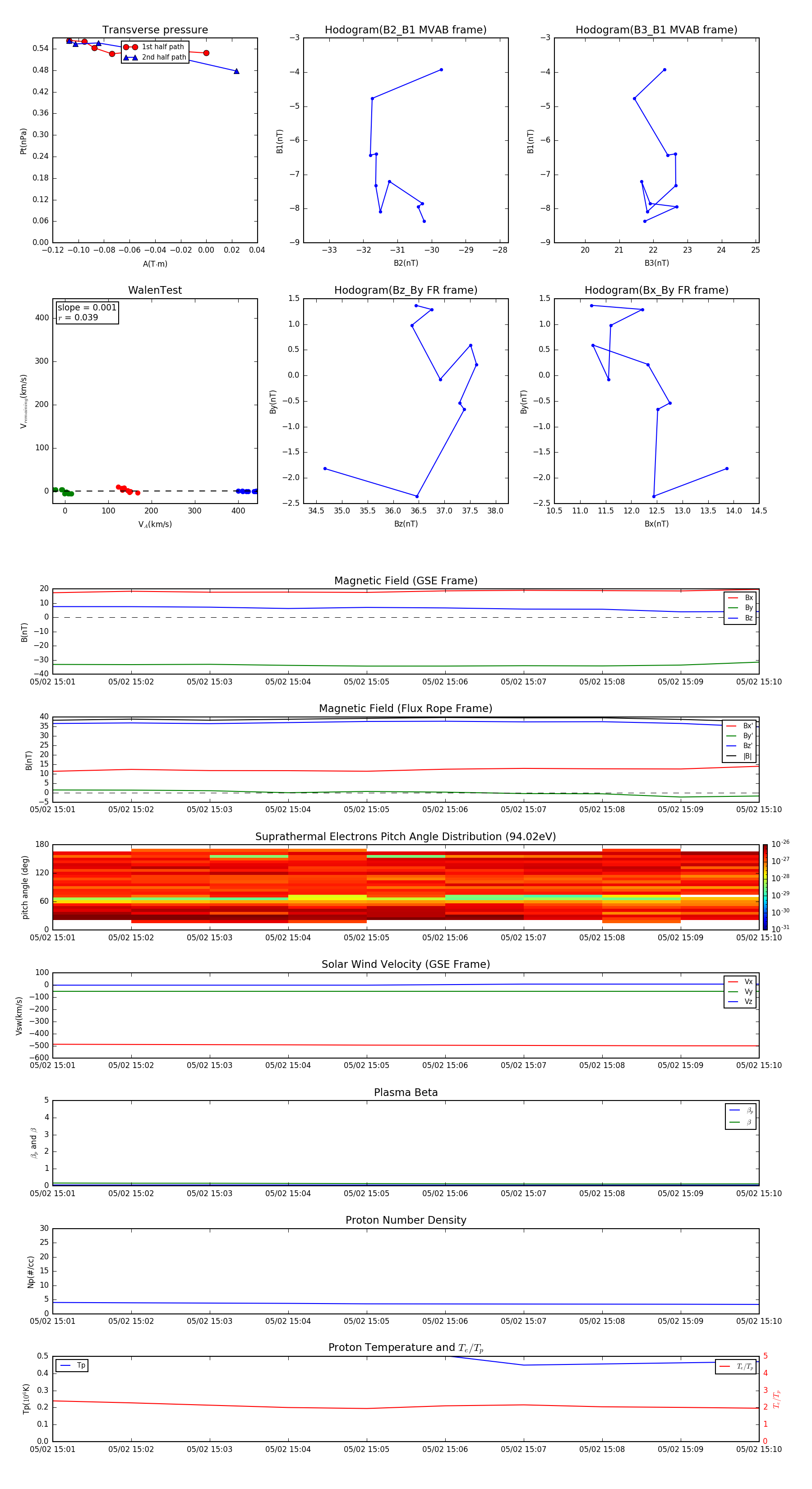
Task: Select the Vy legend entry in the velocity panel
Action: point(740,992)
